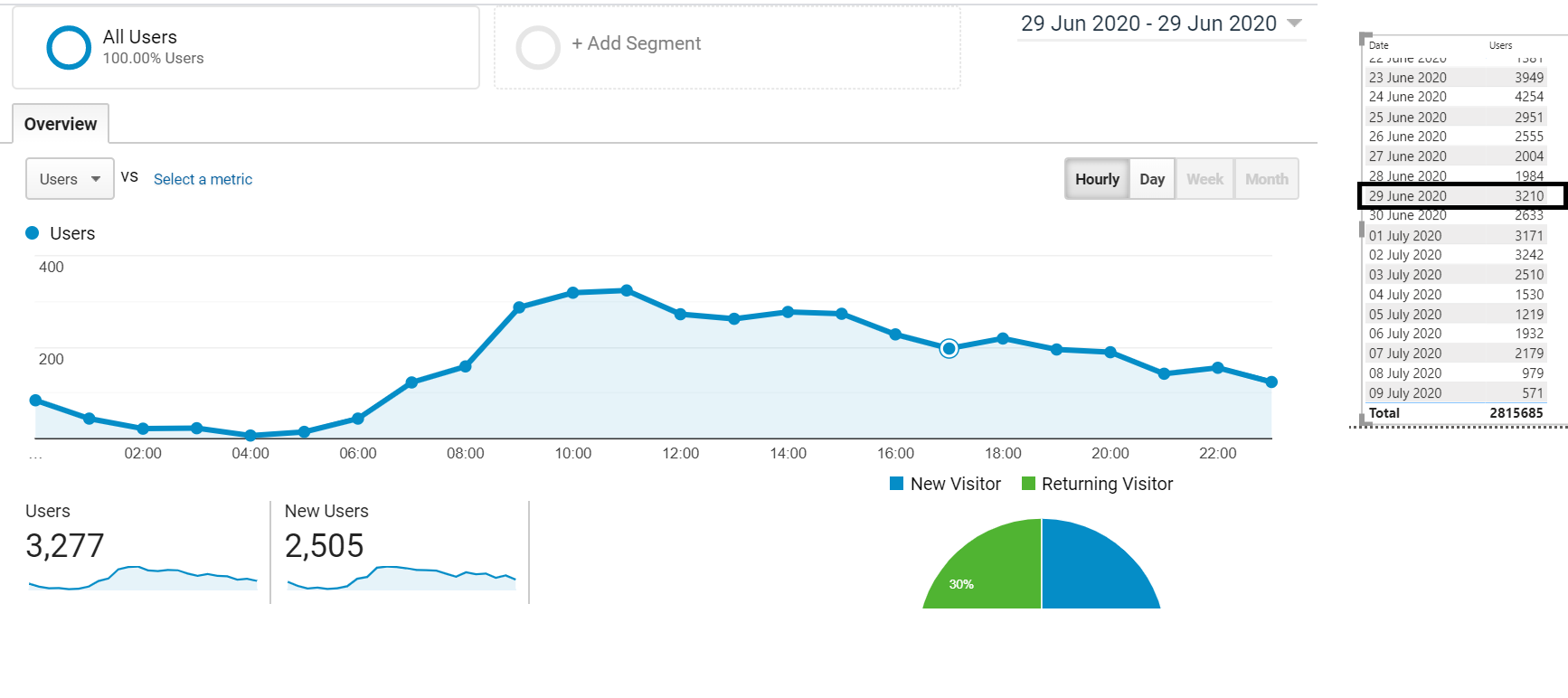This screenshot has height=698, width=1568.
Task: Click the 100.00% Users segment text
Action: click(x=153, y=59)
